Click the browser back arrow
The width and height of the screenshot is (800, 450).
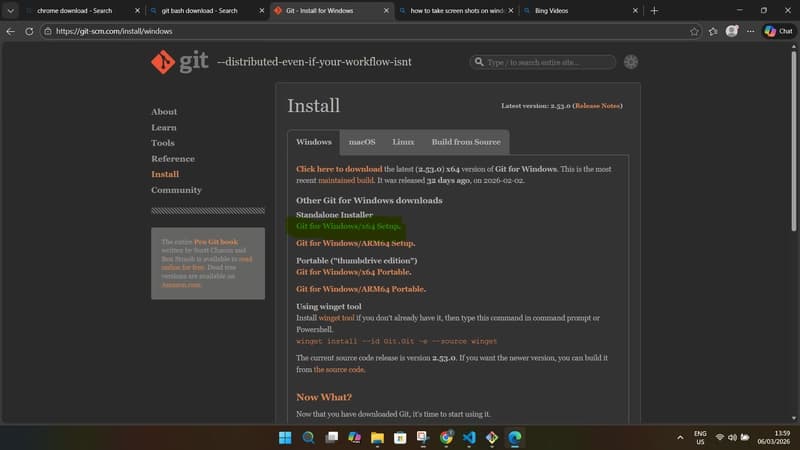coord(11,31)
